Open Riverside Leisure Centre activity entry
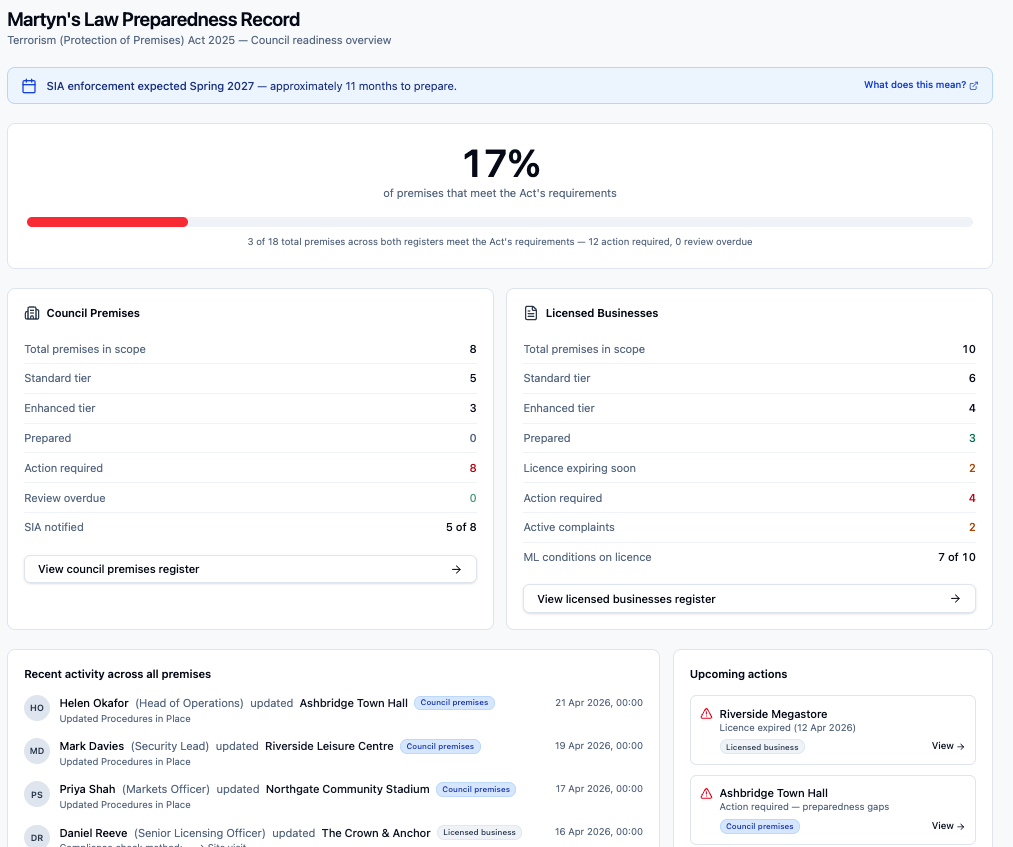This screenshot has width=1013, height=847. pos(329,746)
